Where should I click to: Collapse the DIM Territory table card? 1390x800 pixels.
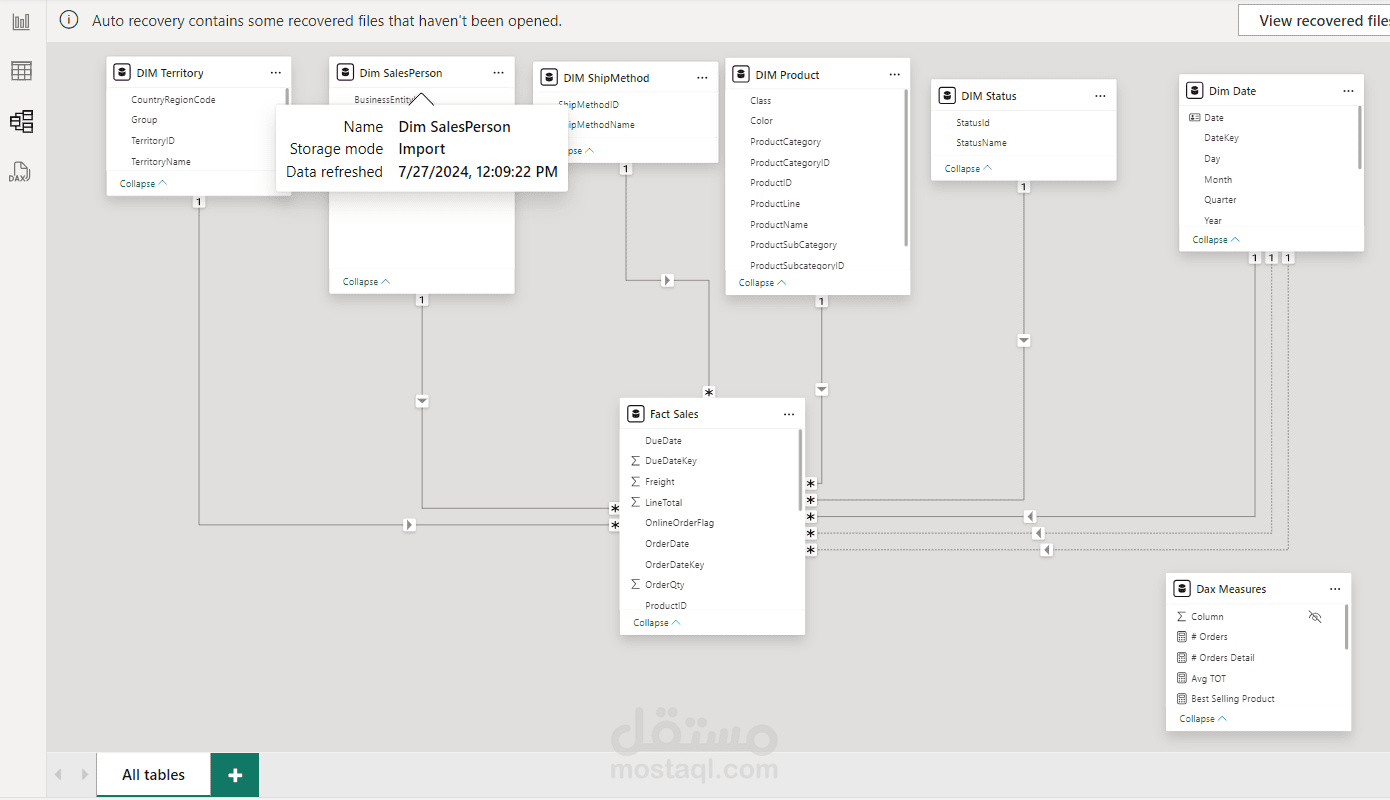(x=143, y=183)
